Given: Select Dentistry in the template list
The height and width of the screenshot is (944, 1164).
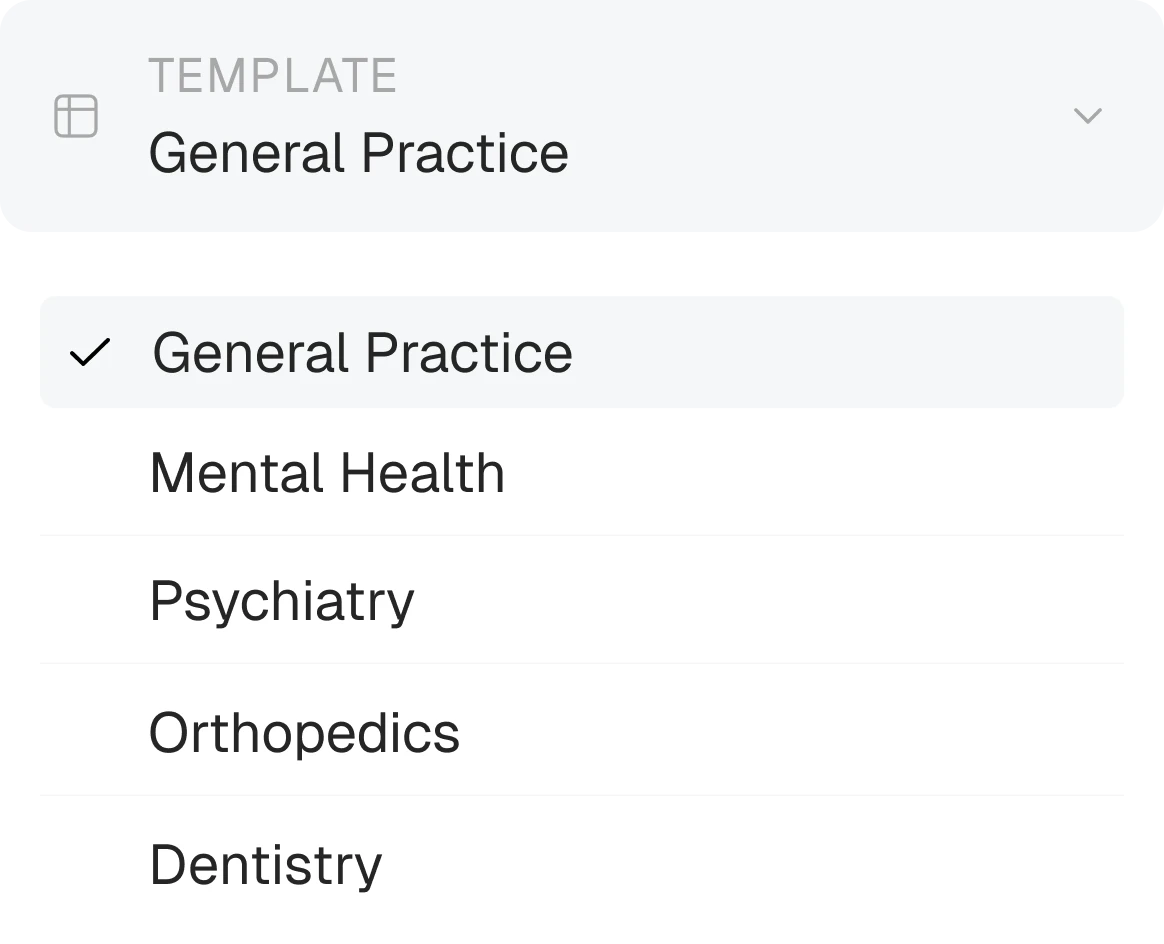Looking at the screenshot, I should (582, 864).
